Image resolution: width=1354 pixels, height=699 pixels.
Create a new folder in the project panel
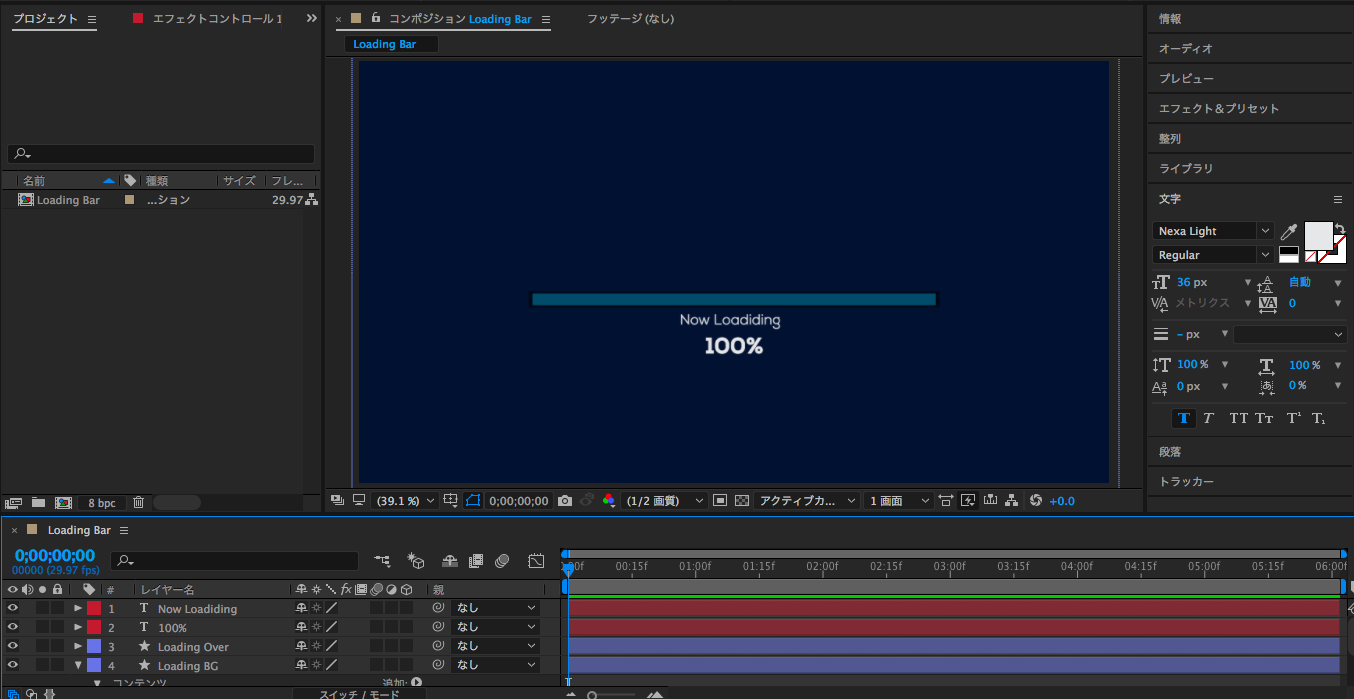pos(38,503)
